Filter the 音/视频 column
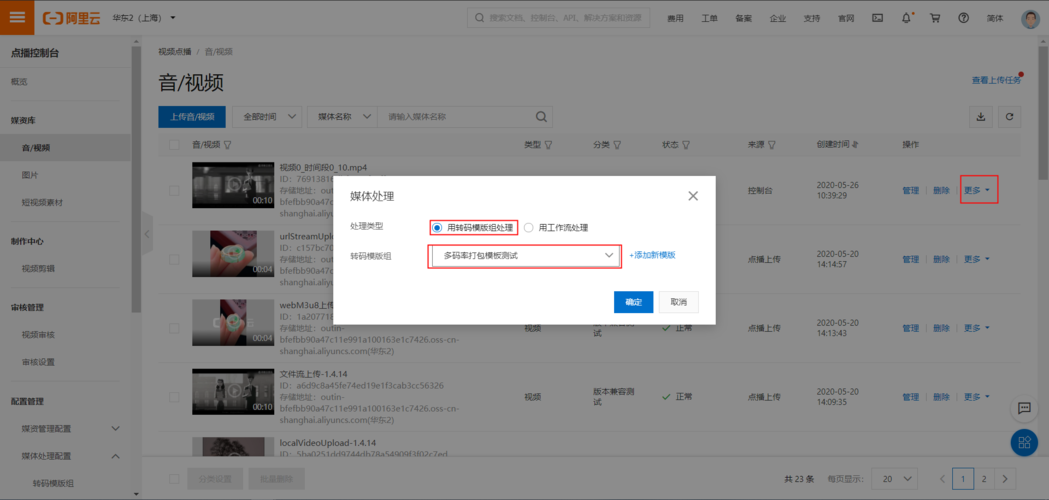The image size is (1049, 500). (x=227, y=145)
